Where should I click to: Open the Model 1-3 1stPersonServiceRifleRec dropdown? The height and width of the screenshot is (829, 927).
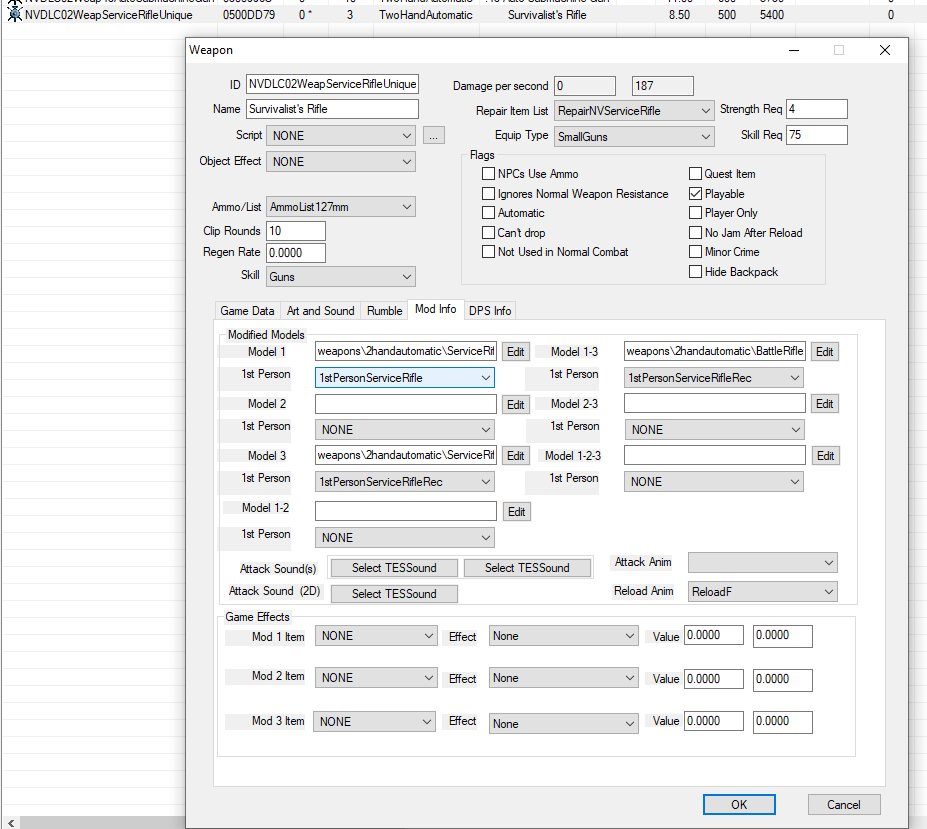(x=714, y=378)
